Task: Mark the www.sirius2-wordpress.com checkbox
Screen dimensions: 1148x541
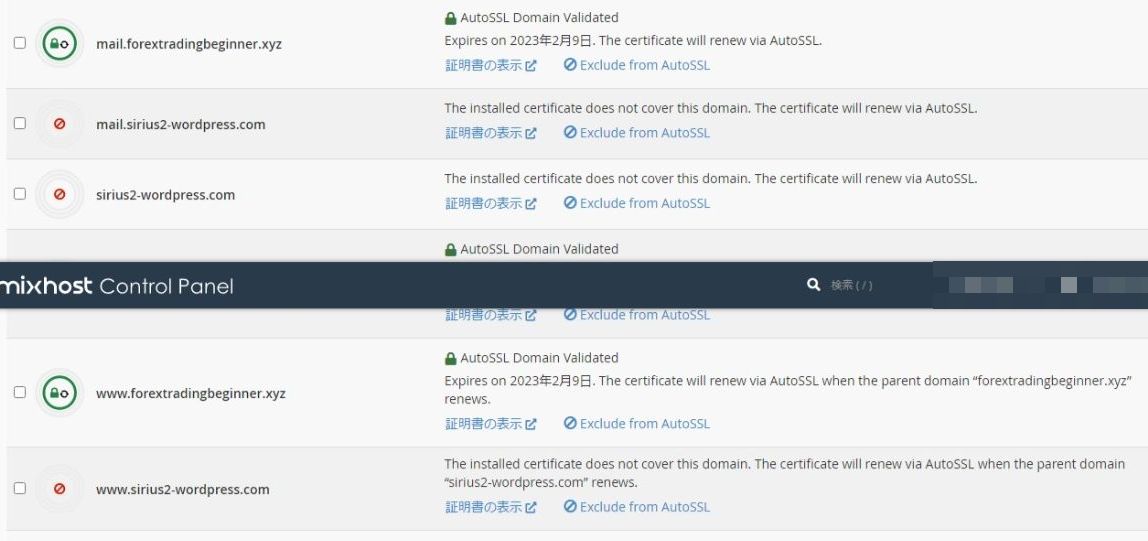Action: pos(20,488)
